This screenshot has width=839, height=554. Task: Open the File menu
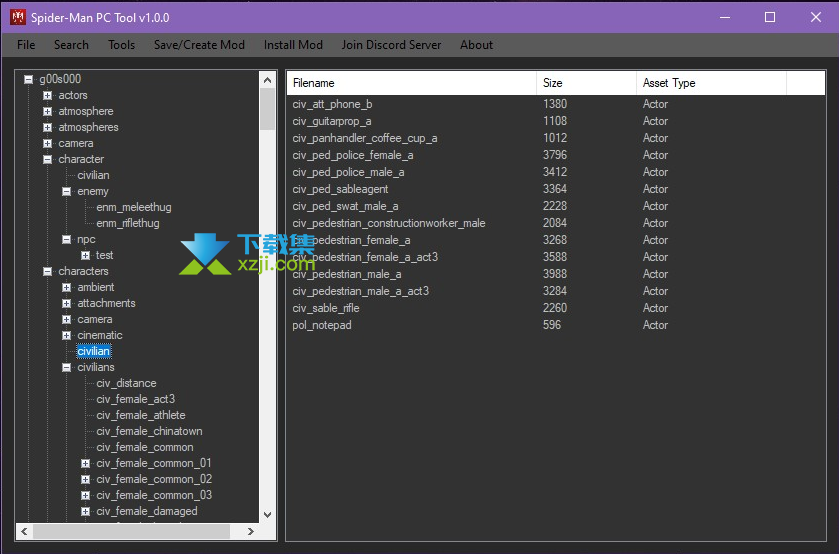point(26,45)
